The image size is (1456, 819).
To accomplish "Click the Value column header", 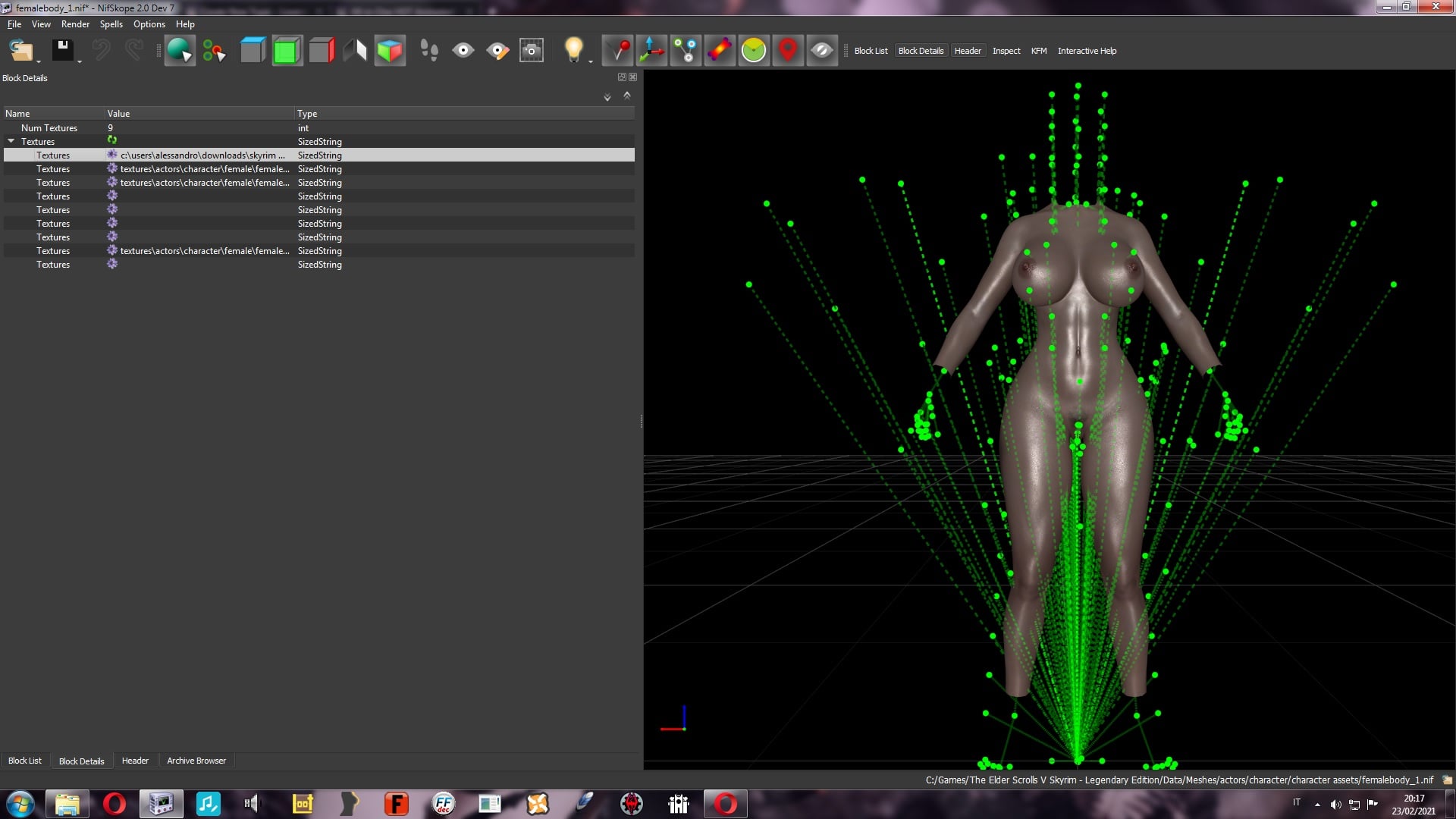I will [x=199, y=114].
